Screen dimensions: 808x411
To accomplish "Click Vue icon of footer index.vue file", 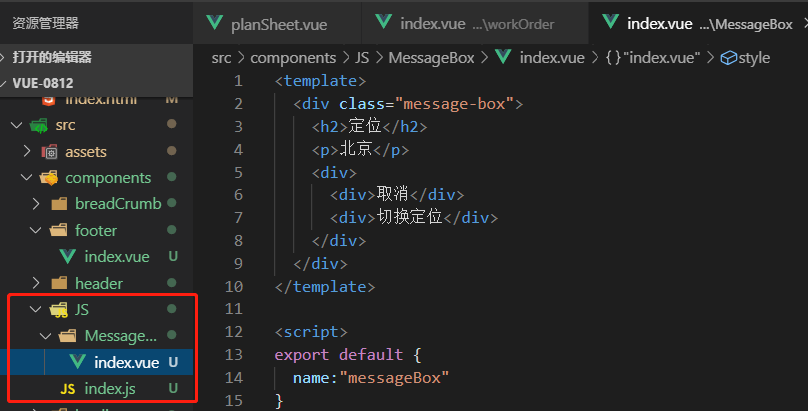I will (x=68, y=256).
